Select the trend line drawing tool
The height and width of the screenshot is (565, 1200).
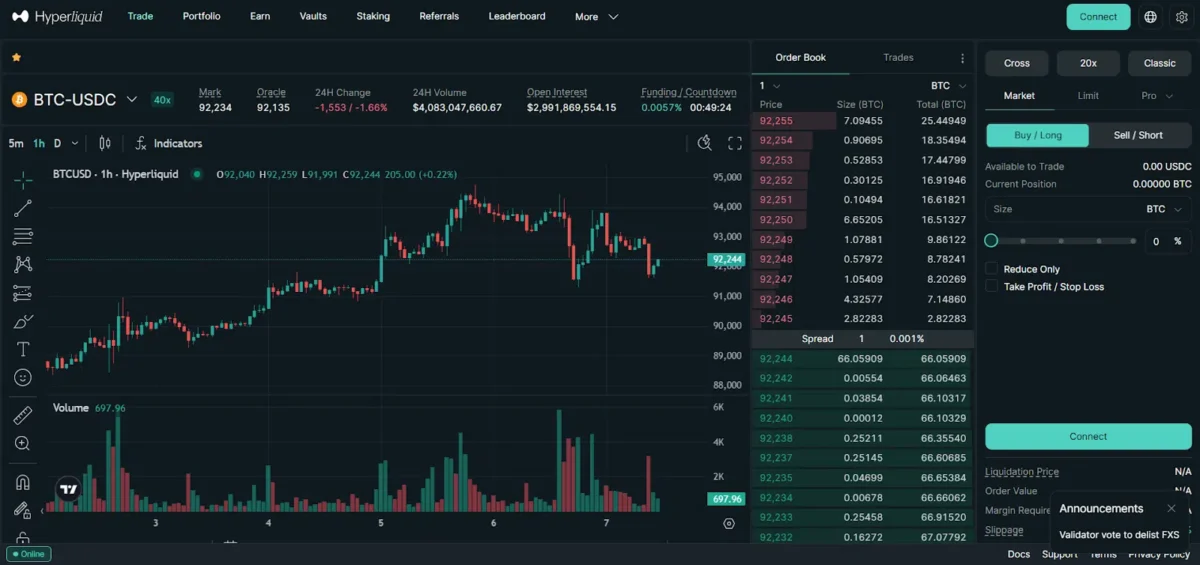[22, 208]
